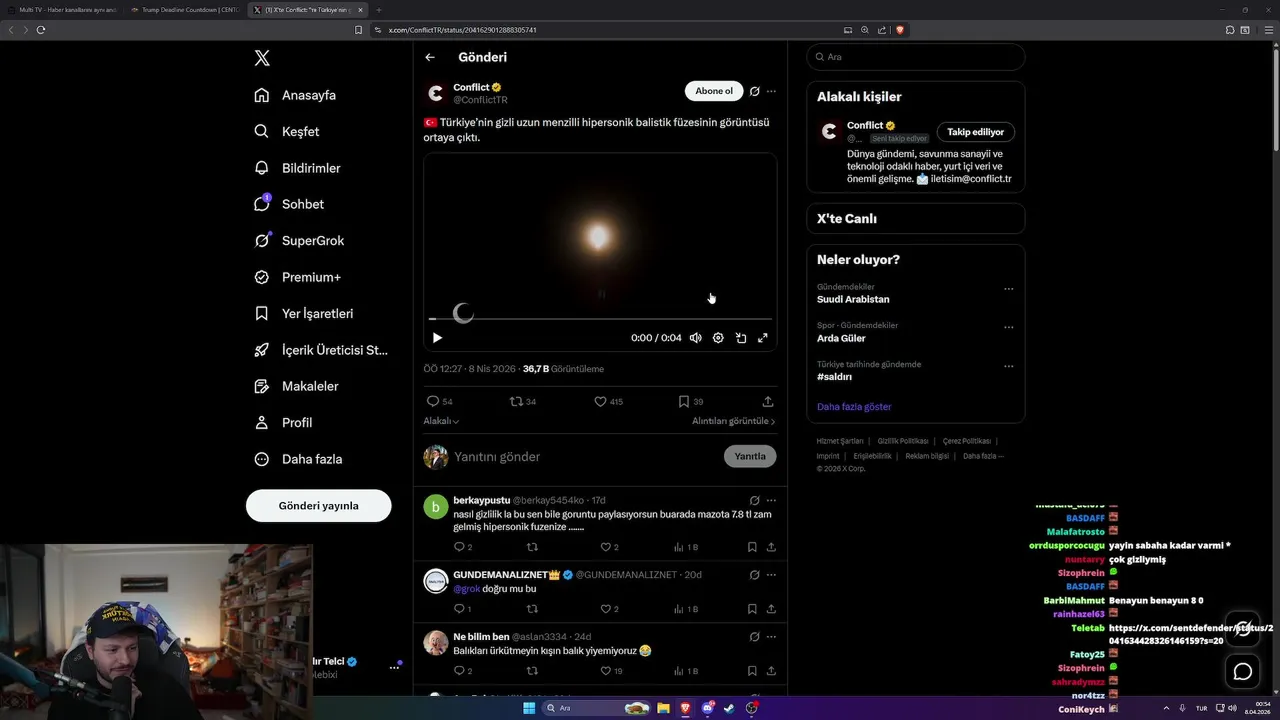Open Bildirimler notifications
1280x720 pixels.
pyautogui.click(x=297, y=168)
